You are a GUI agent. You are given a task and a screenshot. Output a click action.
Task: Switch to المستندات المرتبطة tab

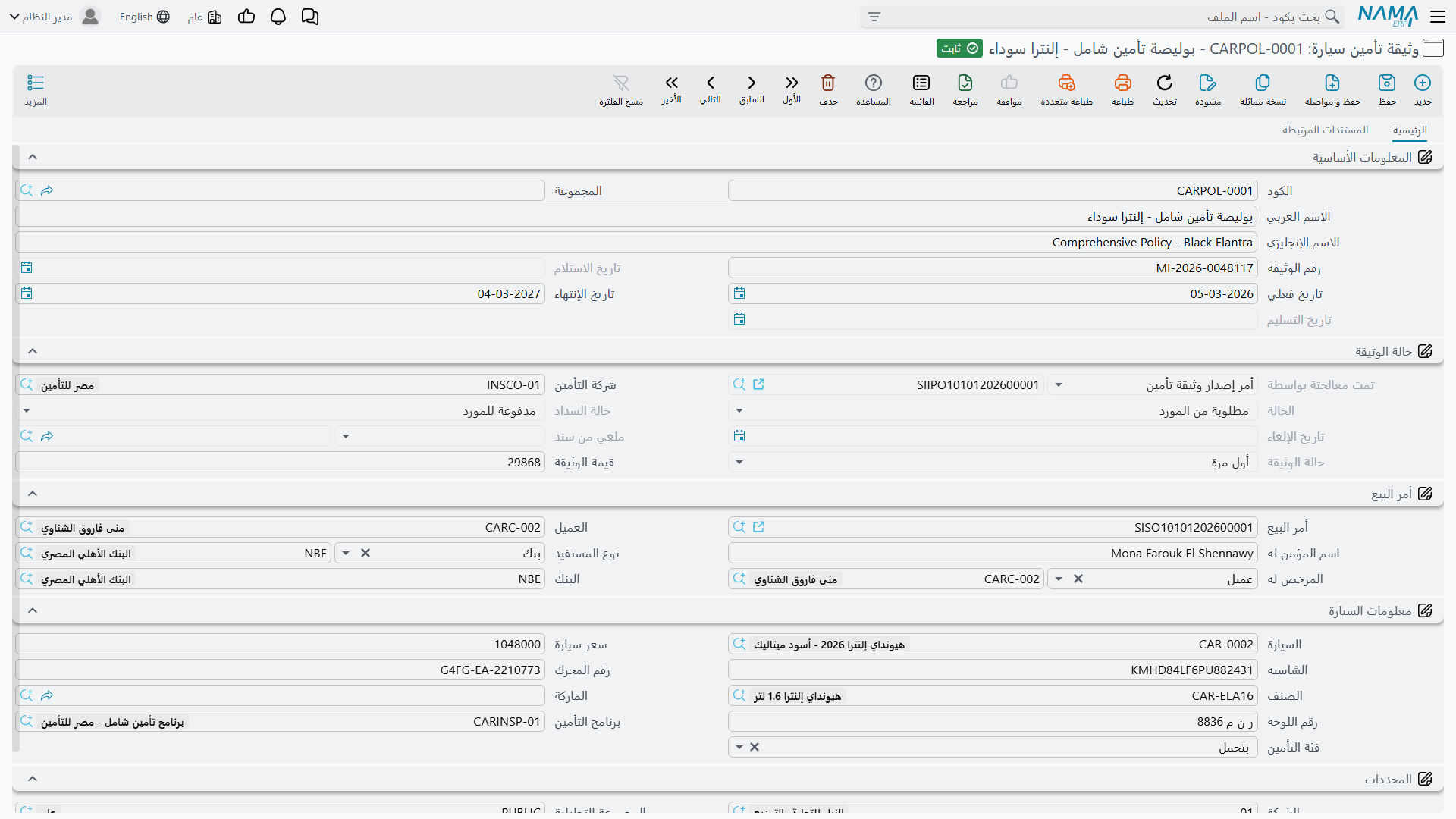1326,130
